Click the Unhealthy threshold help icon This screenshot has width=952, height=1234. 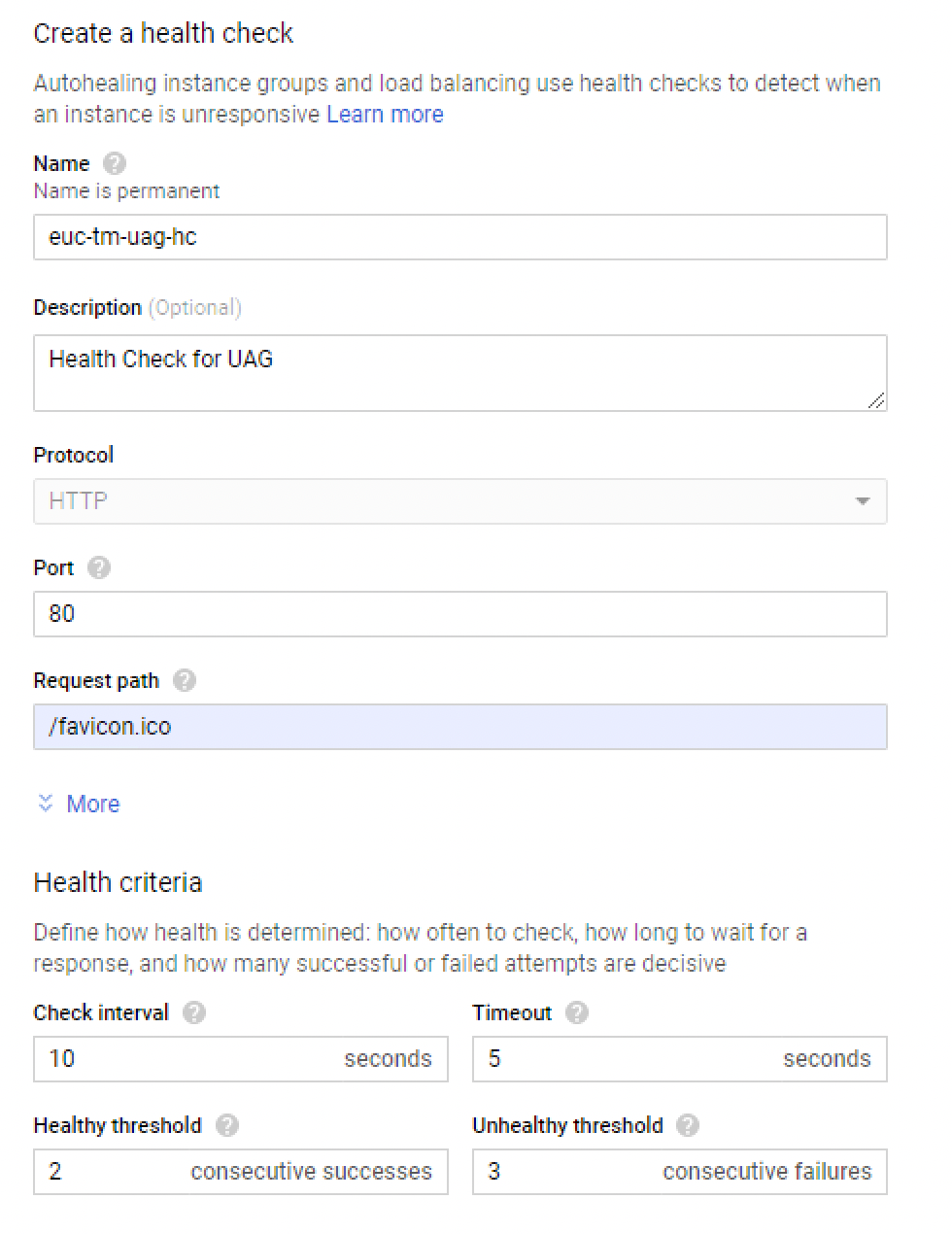click(x=688, y=1125)
